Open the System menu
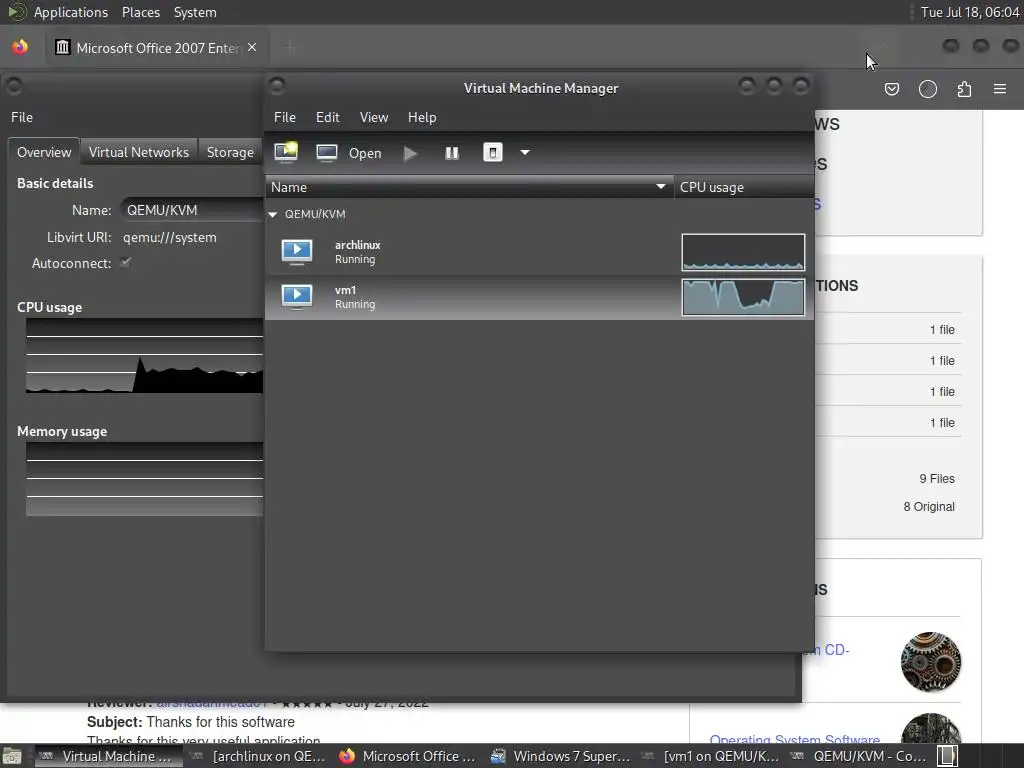The image size is (1024, 768). (x=195, y=12)
